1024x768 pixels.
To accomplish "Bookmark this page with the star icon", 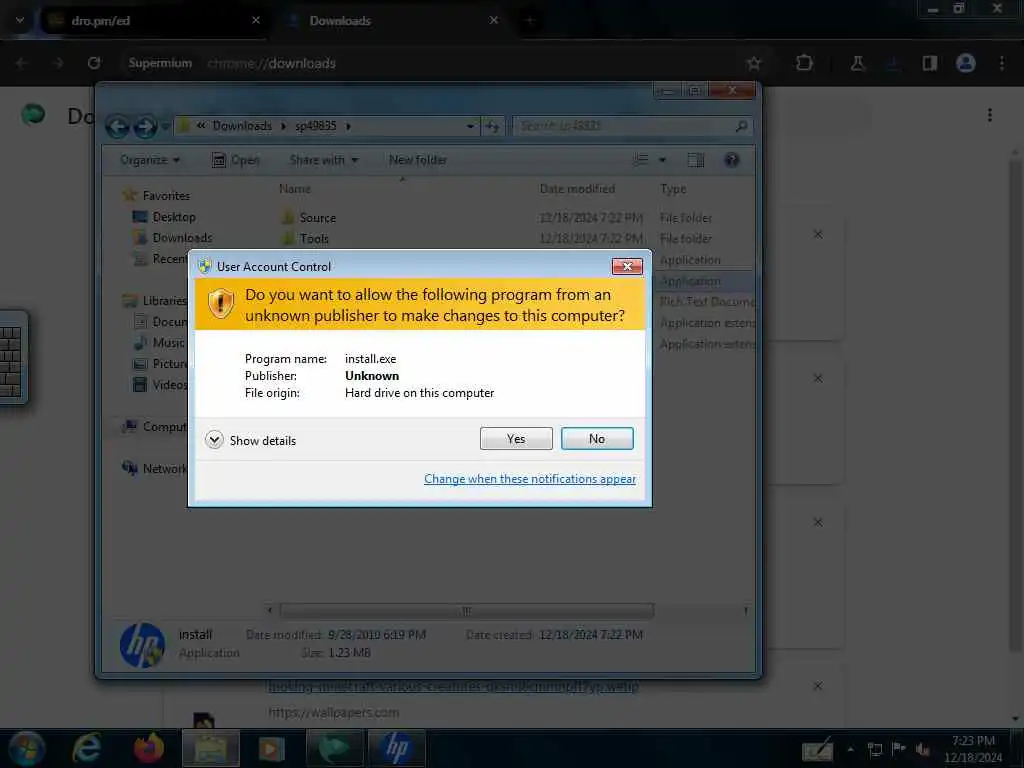I will [754, 63].
